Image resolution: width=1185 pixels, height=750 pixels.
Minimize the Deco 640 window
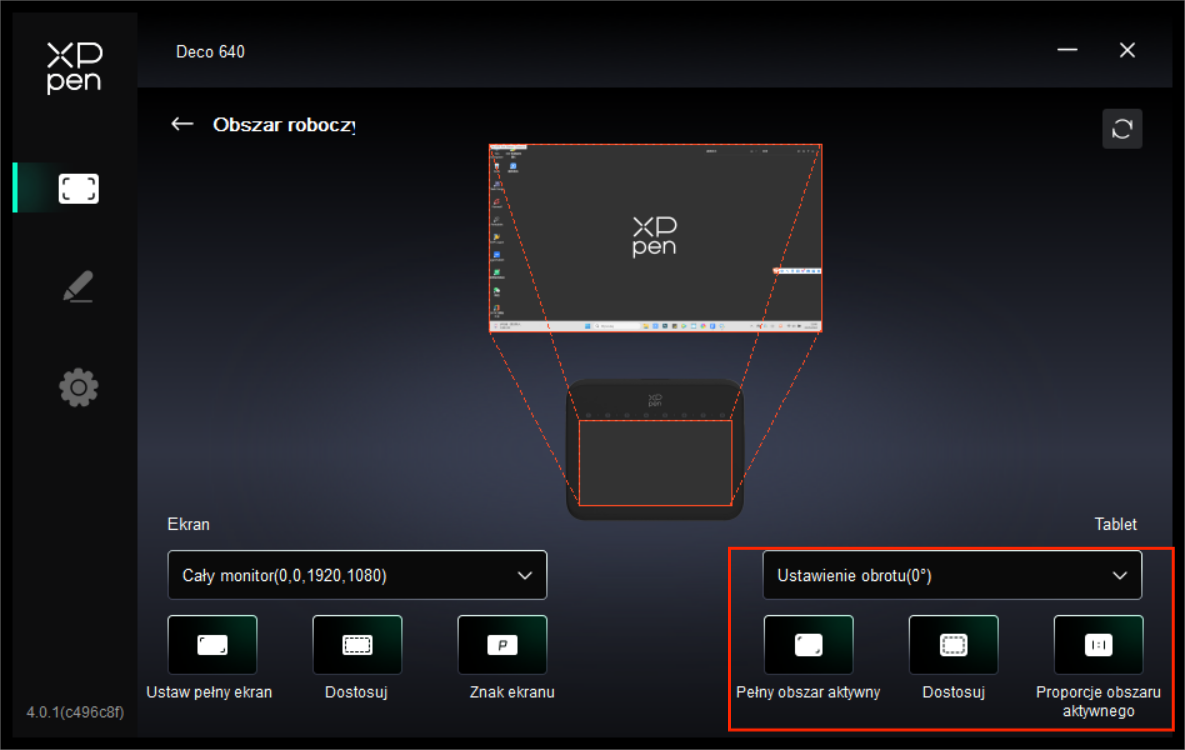click(x=1067, y=50)
